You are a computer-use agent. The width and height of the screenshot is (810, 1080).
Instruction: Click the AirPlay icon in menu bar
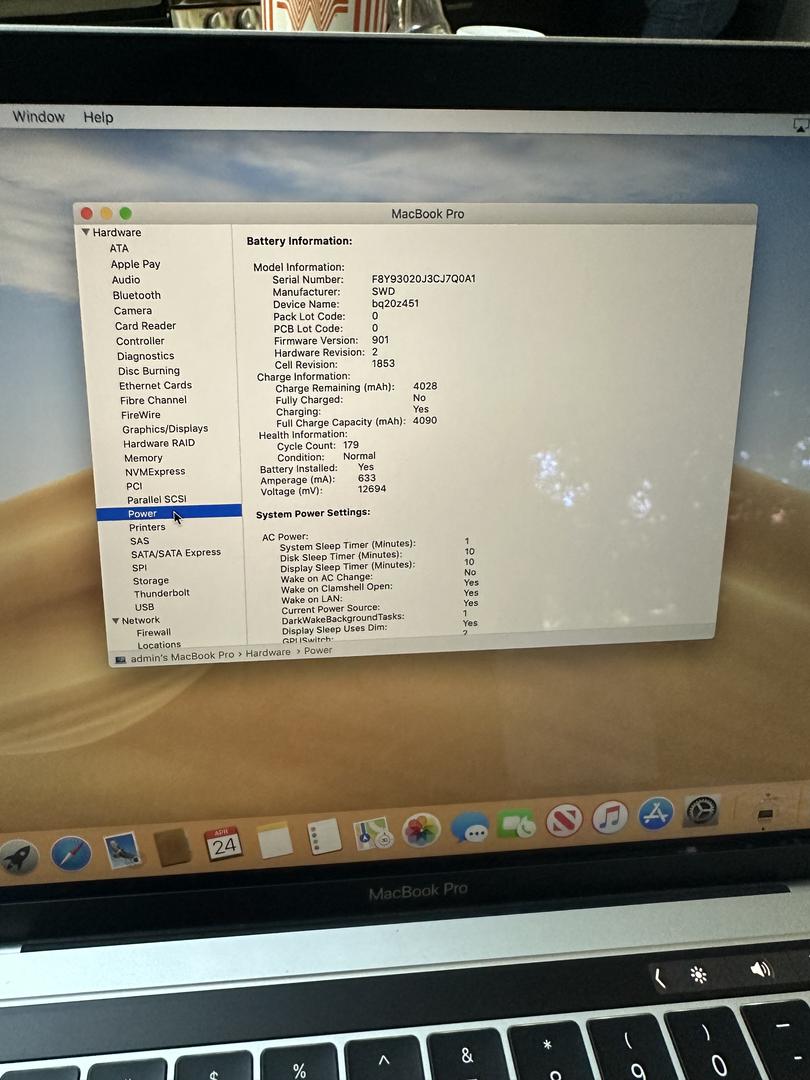pyautogui.click(x=800, y=125)
